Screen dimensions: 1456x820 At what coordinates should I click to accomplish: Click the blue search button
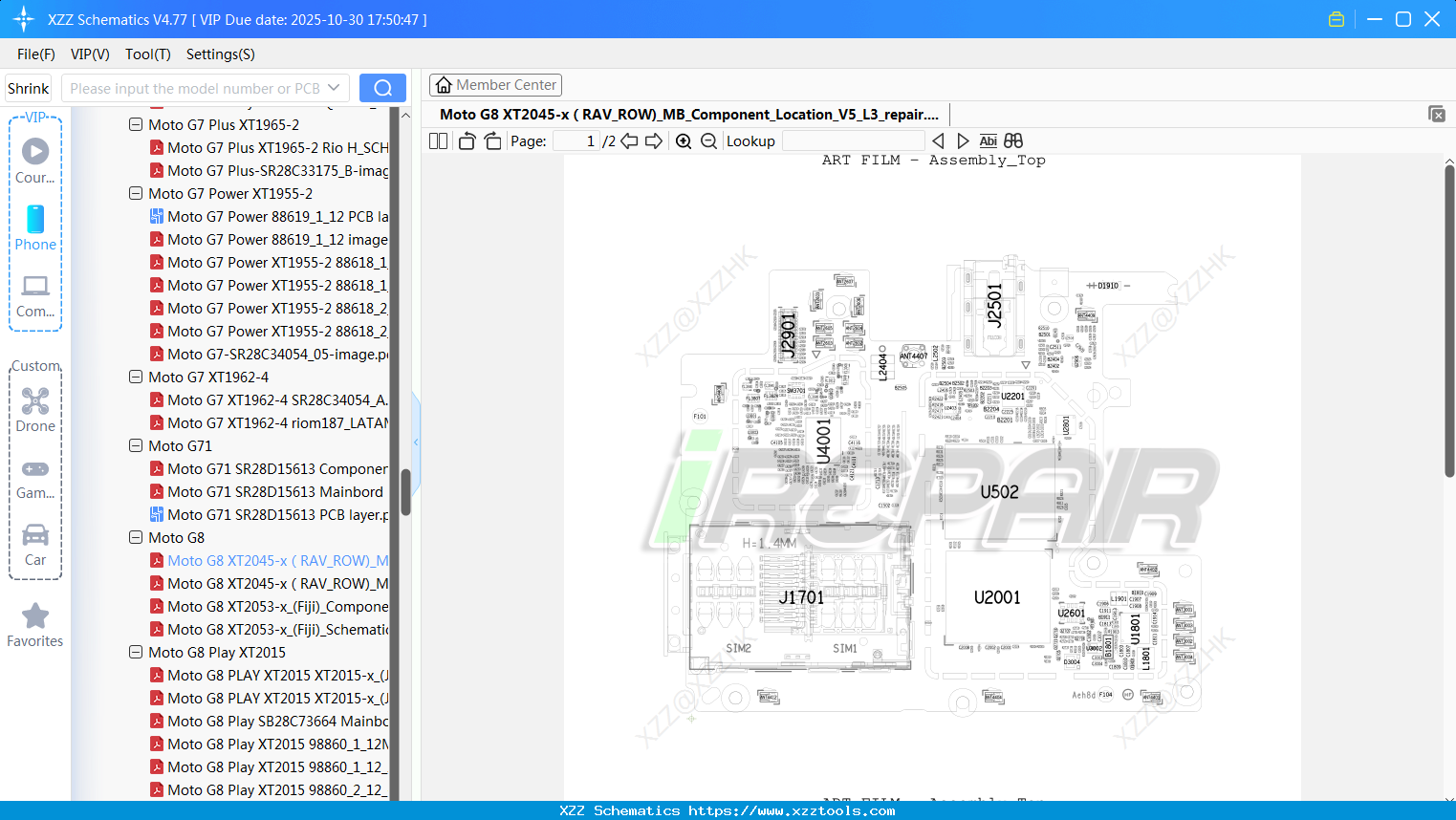coord(382,88)
